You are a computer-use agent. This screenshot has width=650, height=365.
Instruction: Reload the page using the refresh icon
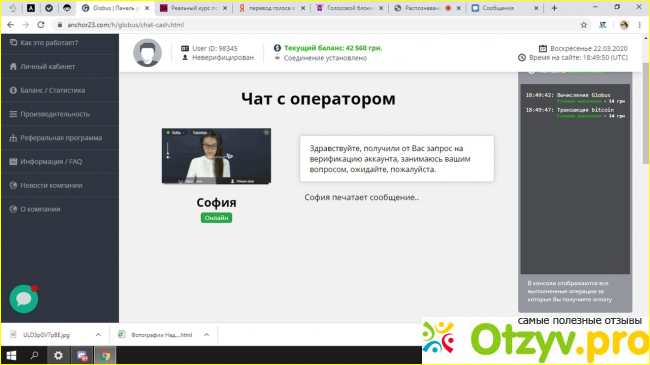pos(41,25)
